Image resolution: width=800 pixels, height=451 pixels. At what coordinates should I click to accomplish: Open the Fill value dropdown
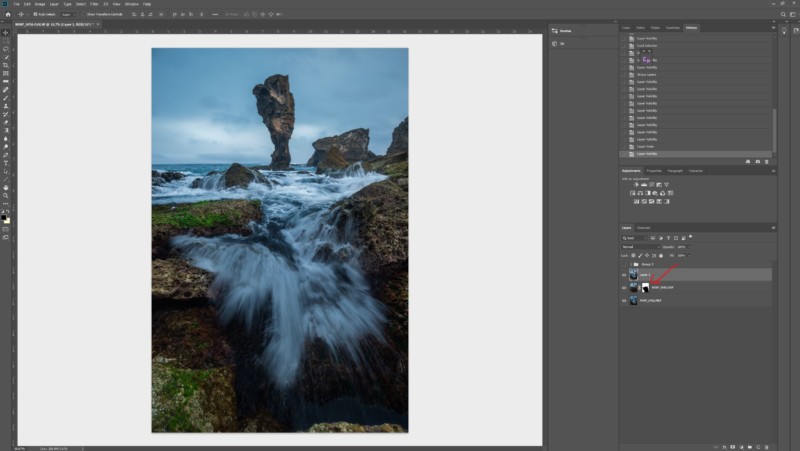coord(689,256)
